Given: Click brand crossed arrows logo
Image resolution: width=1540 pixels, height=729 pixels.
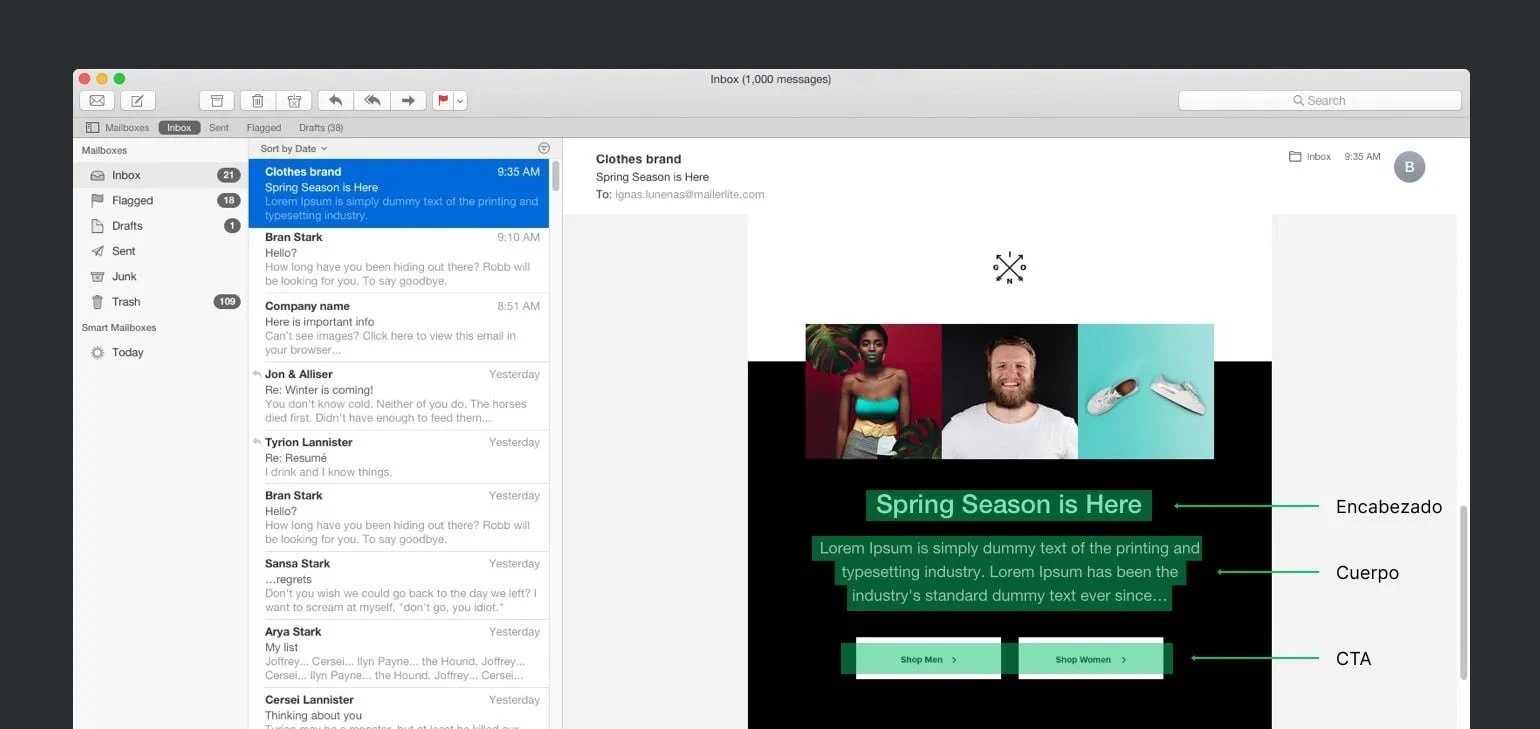Looking at the screenshot, I should coord(1009,267).
